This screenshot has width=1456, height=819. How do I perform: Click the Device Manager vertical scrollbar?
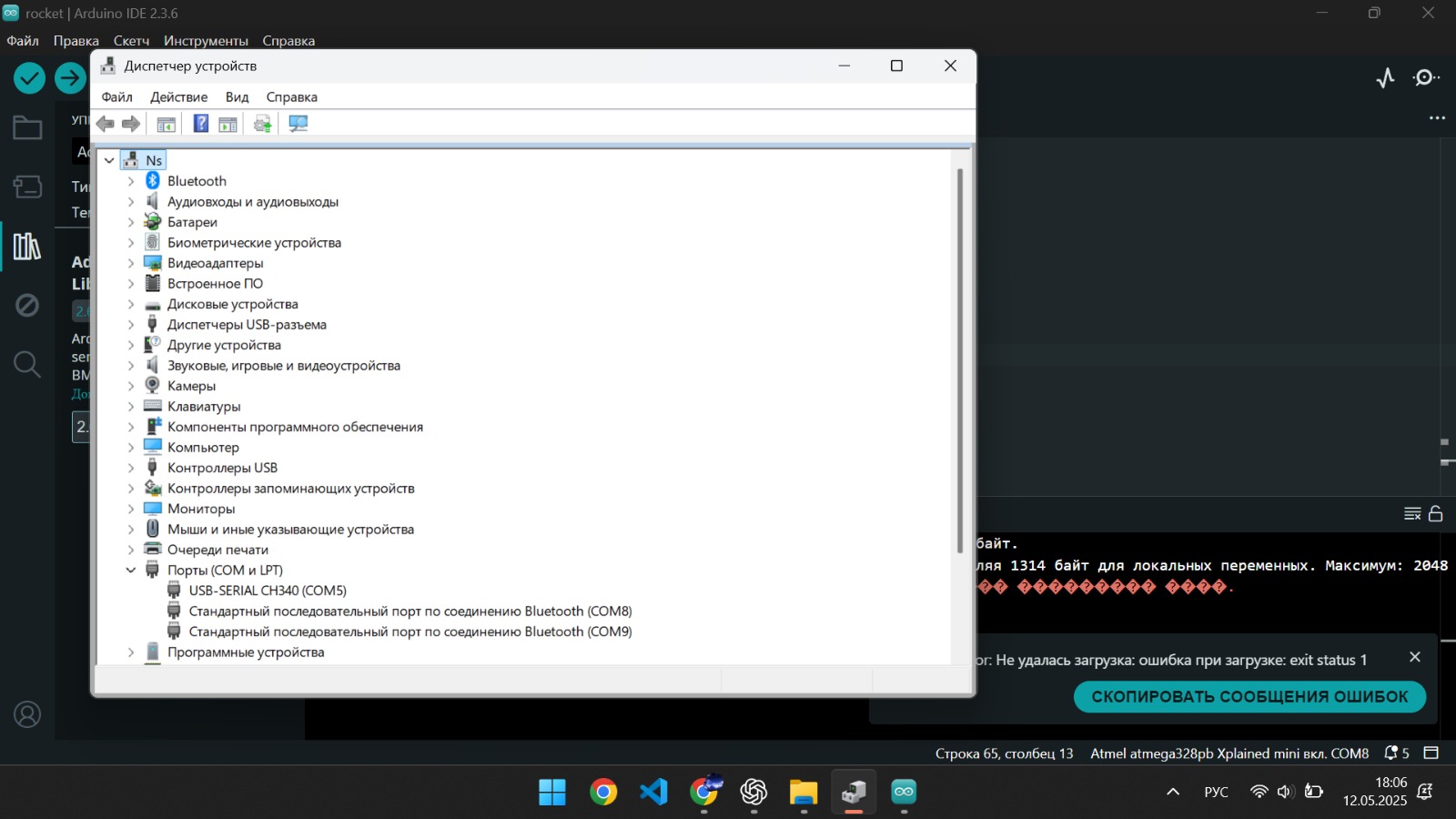[x=959, y=360]
